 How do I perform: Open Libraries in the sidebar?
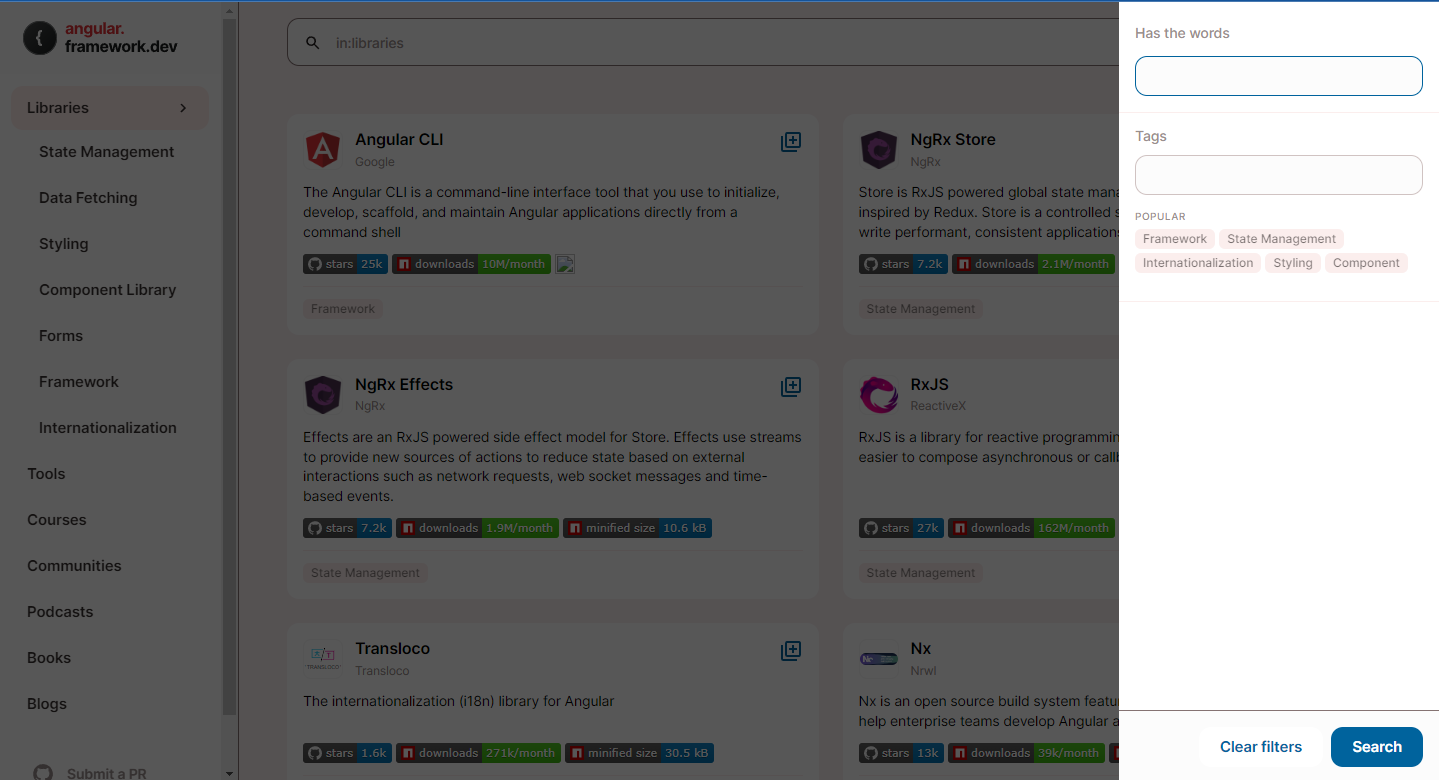[x=110, y=108]
